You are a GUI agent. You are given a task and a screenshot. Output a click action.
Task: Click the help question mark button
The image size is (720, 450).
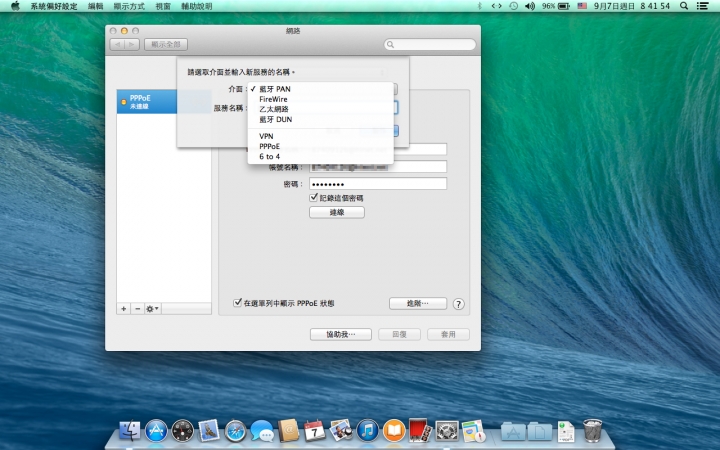tap(458, 304)
